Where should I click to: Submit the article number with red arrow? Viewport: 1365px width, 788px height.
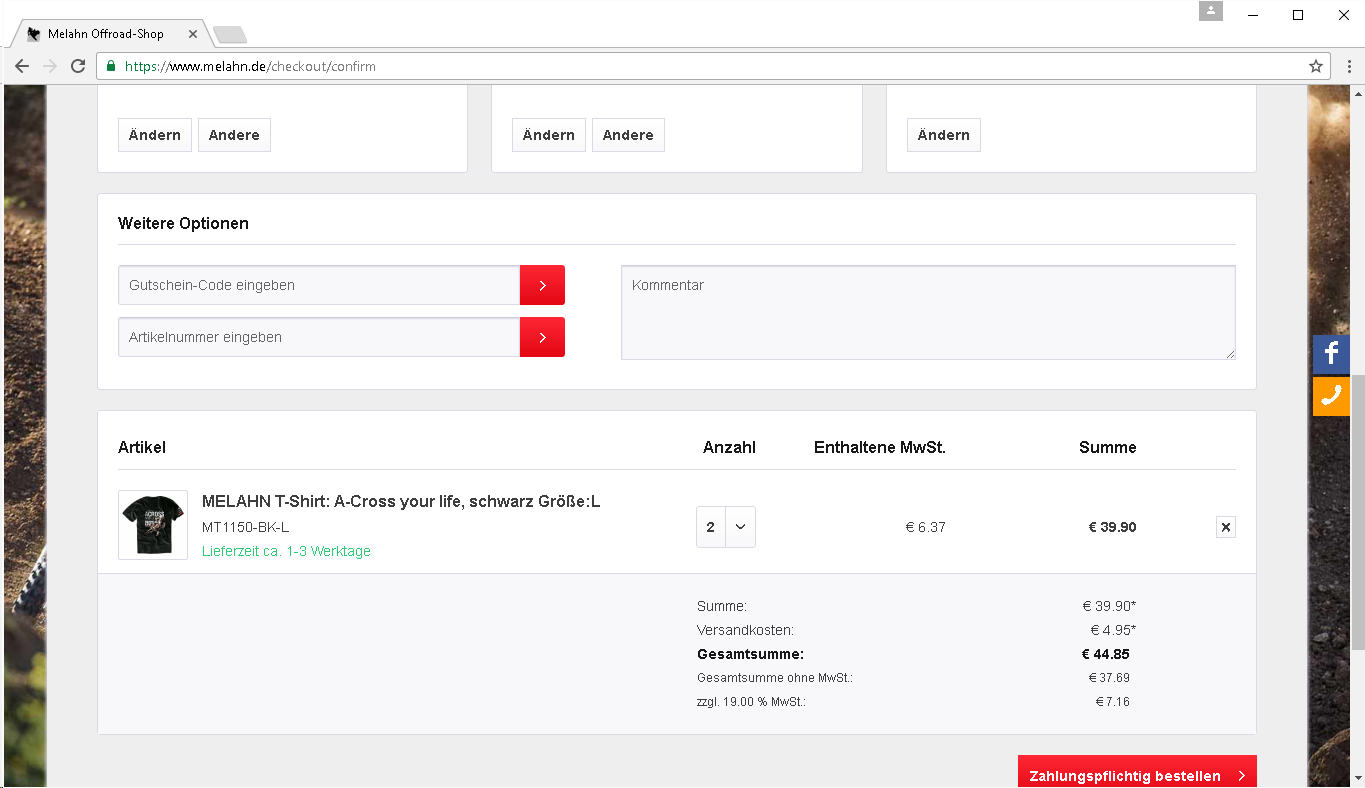[x=542, y=337]
